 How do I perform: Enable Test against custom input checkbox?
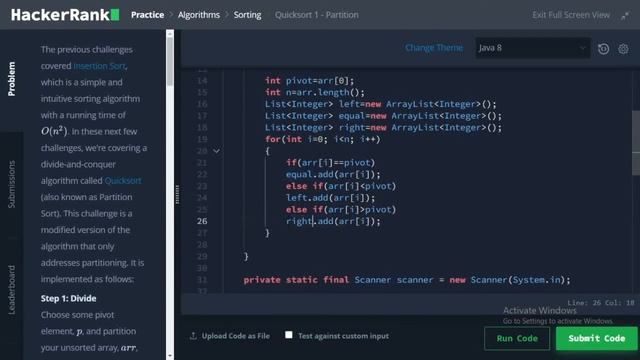289,335
